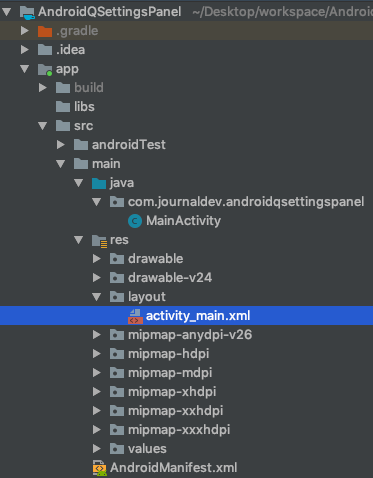
Task: Click the MainActivity class icon
Action: [135, 221]
